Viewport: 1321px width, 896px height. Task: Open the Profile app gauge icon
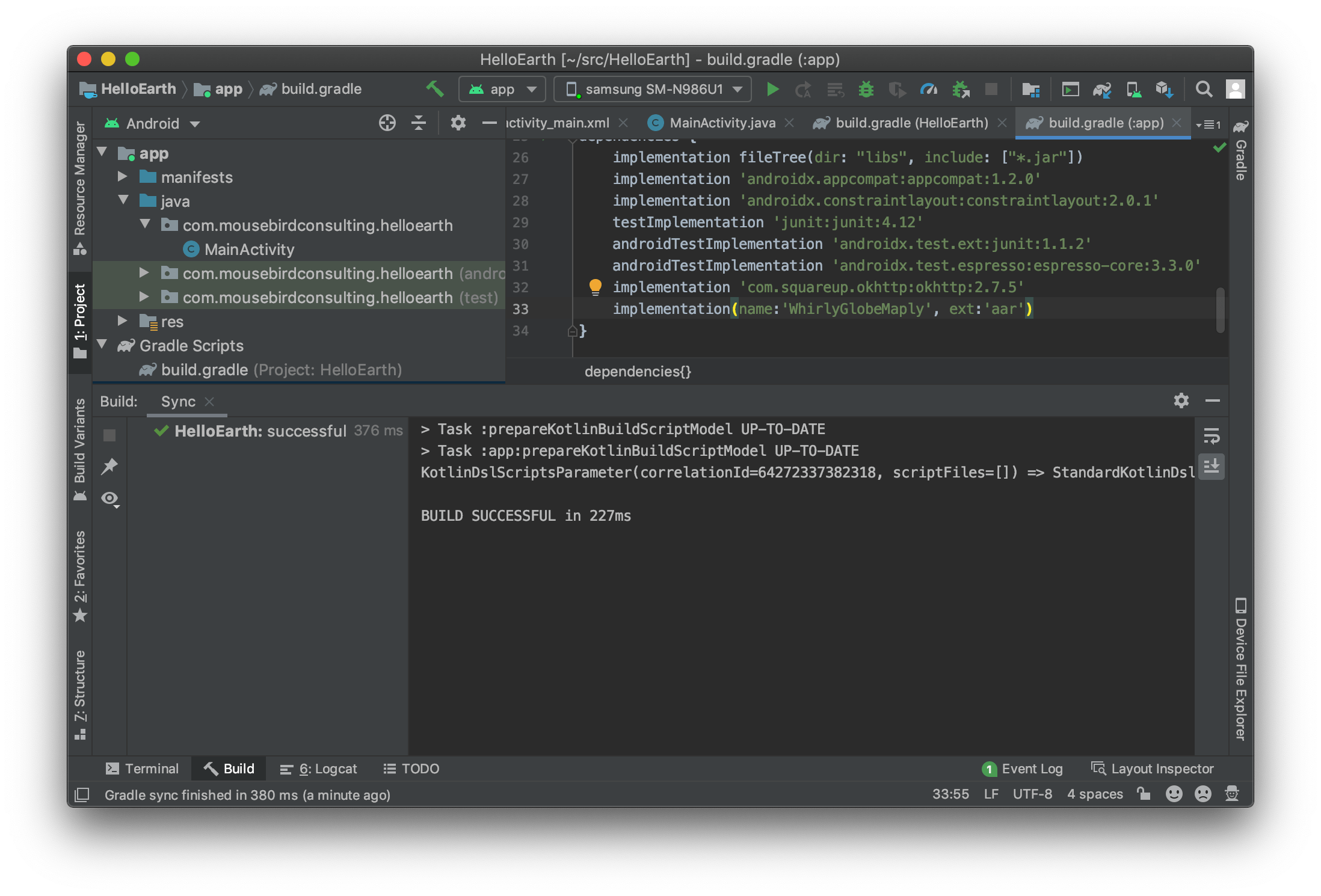928,90
